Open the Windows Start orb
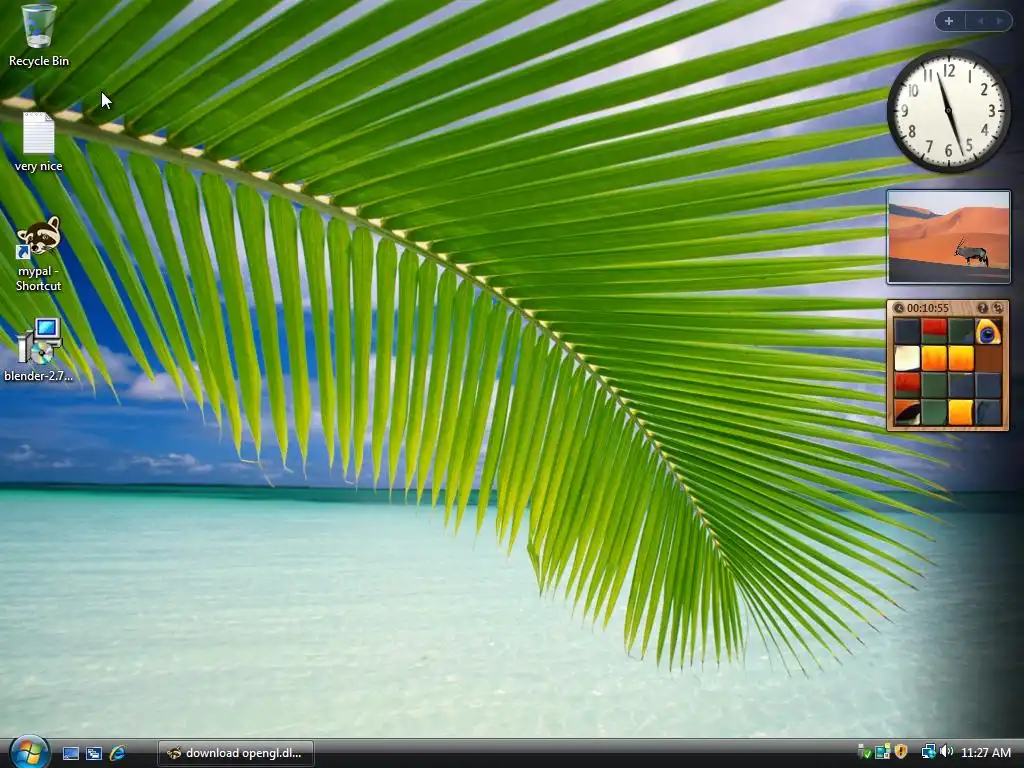 pos(29,752)
